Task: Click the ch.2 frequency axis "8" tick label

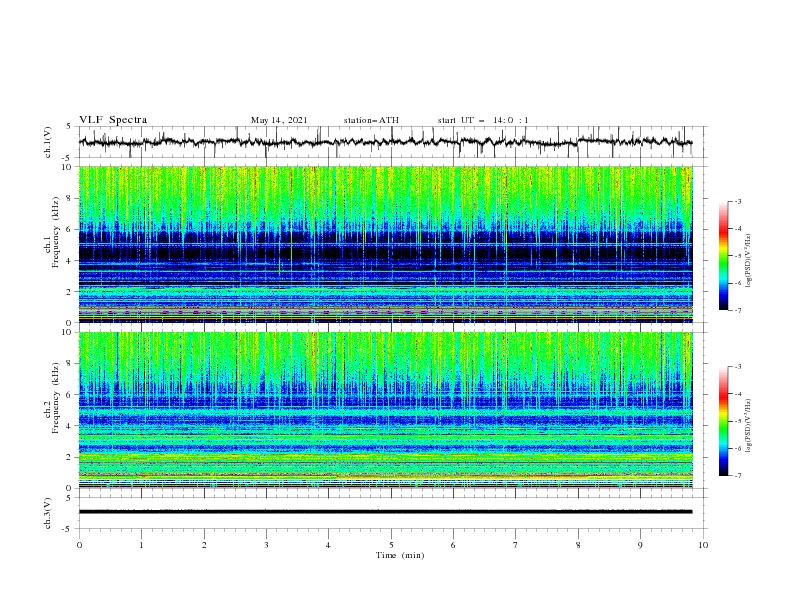Action: (x=71, y=364)
